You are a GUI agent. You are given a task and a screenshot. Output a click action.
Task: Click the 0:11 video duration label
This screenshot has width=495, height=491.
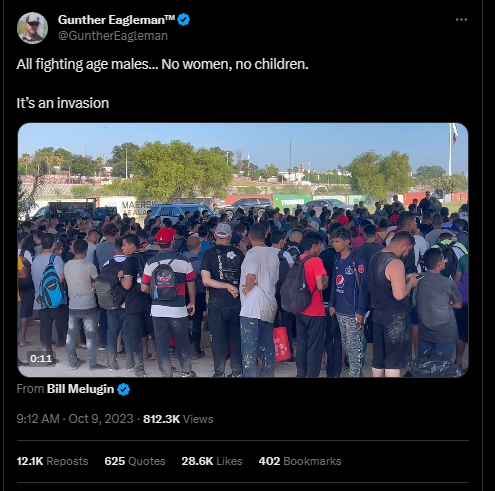41,358
